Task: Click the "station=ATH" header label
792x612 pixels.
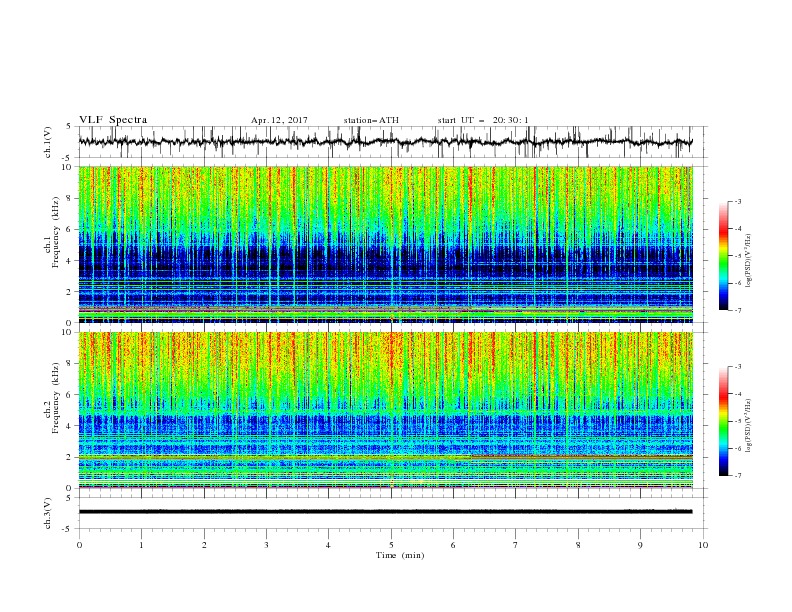Action: (x=371, y=120)
